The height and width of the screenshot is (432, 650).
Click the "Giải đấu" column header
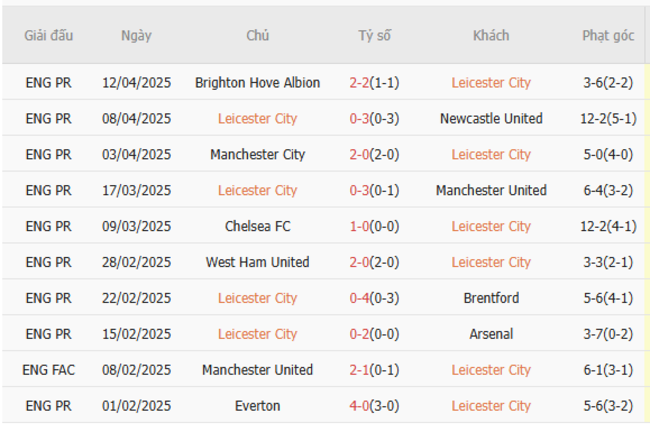pos(49,36)
